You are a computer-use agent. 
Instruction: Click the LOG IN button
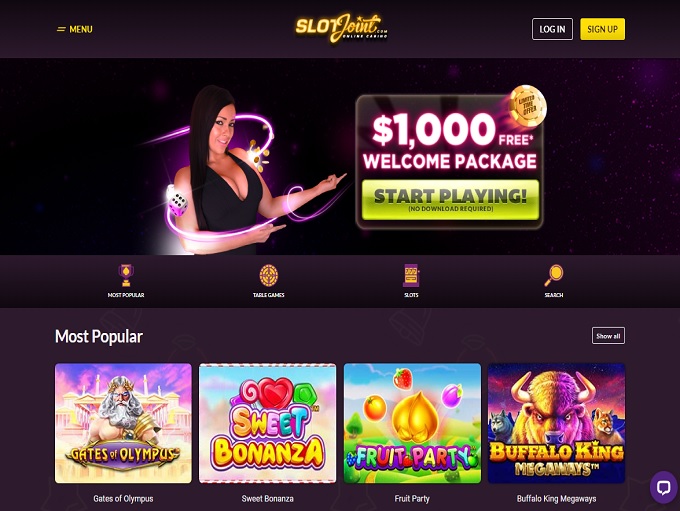[552, 29]
